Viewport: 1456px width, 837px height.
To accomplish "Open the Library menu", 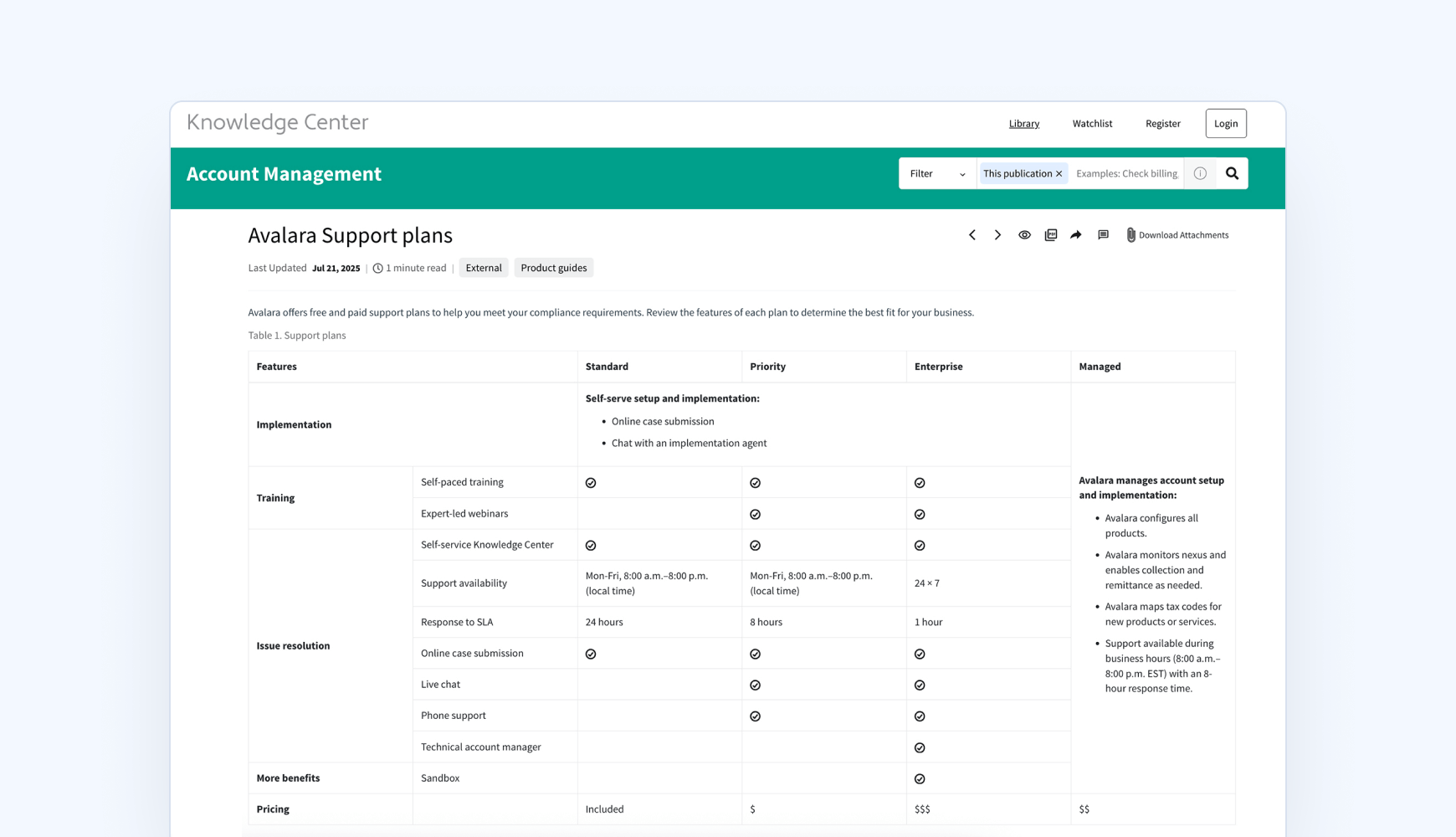I will [x=1023, y=123].
